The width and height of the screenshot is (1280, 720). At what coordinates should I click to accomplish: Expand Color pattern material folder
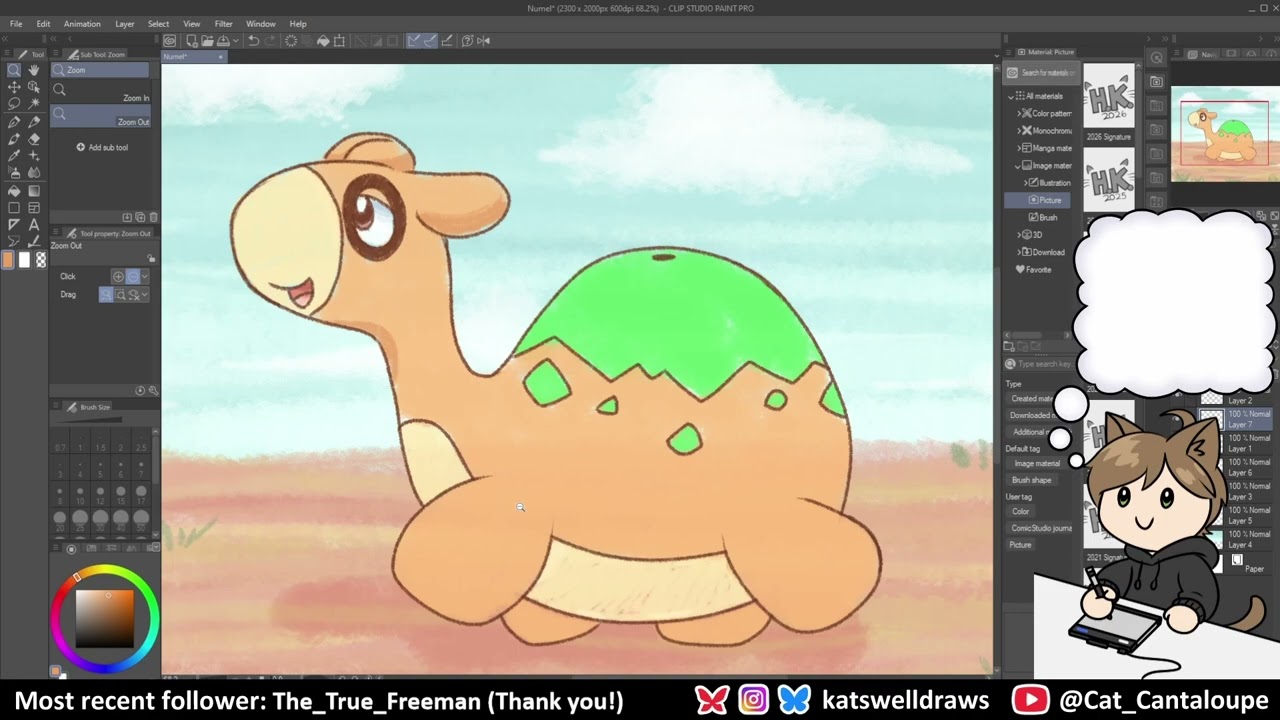click(1019, 113)
